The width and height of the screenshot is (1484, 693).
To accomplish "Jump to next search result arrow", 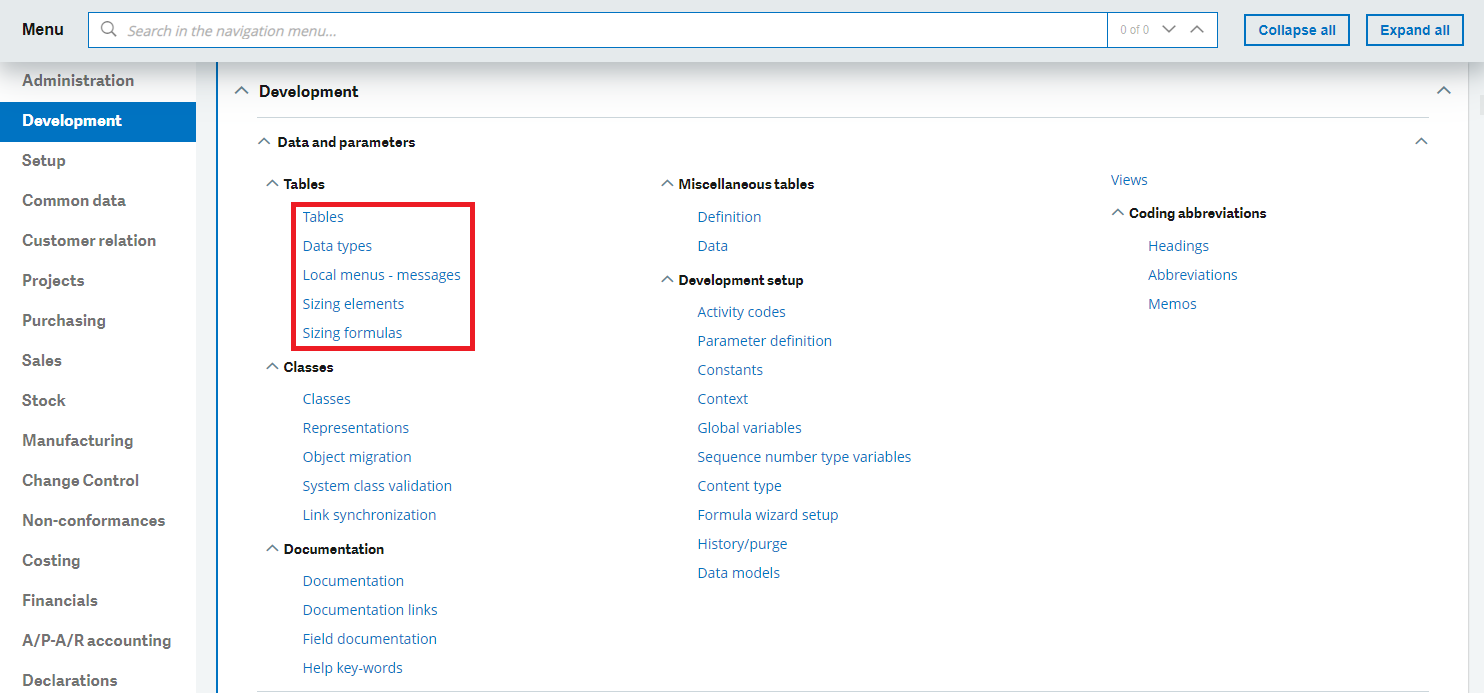I will (1168, 30).
